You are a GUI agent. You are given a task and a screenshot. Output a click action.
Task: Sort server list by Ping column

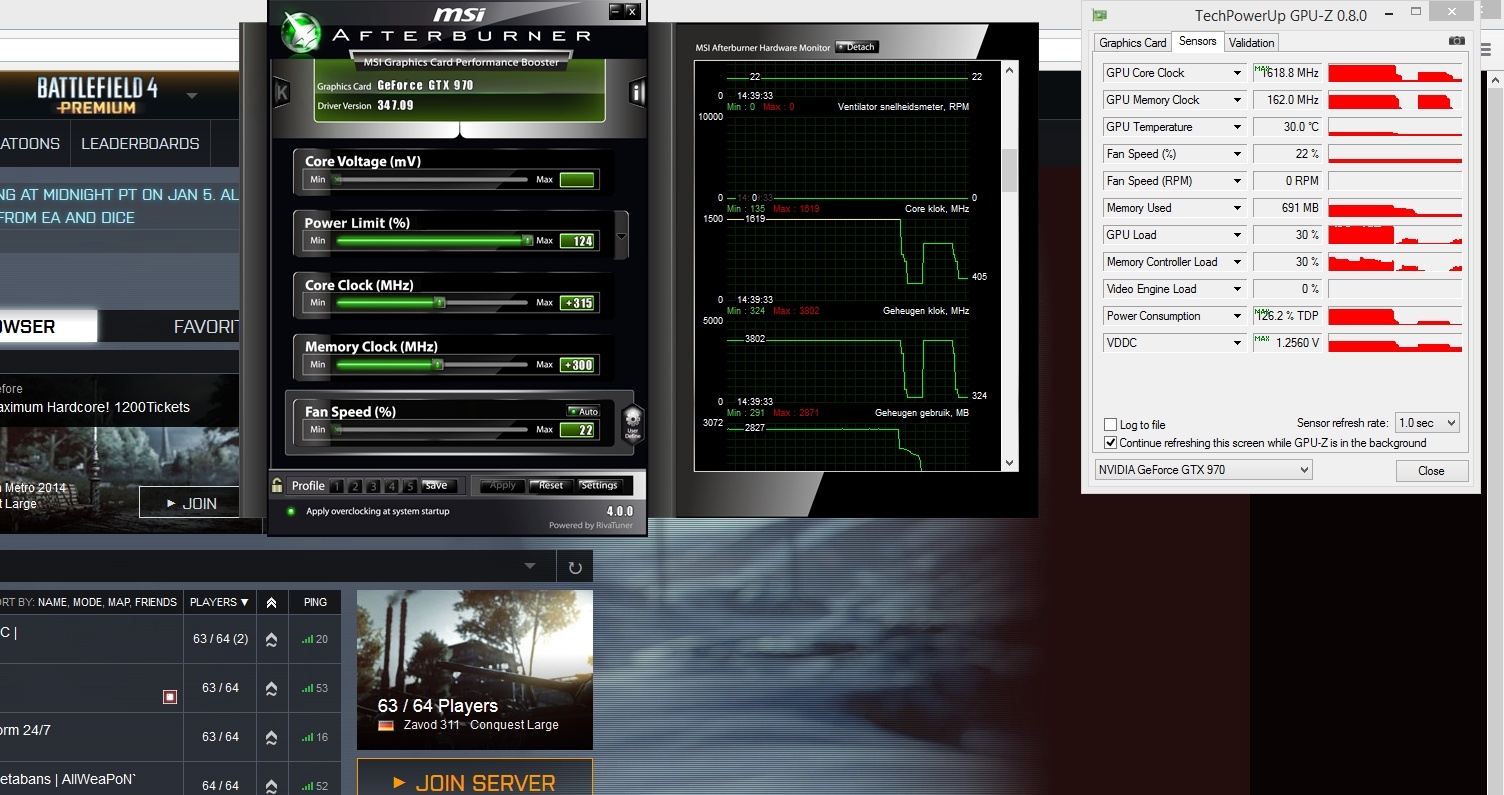click(x=315, y=602)
